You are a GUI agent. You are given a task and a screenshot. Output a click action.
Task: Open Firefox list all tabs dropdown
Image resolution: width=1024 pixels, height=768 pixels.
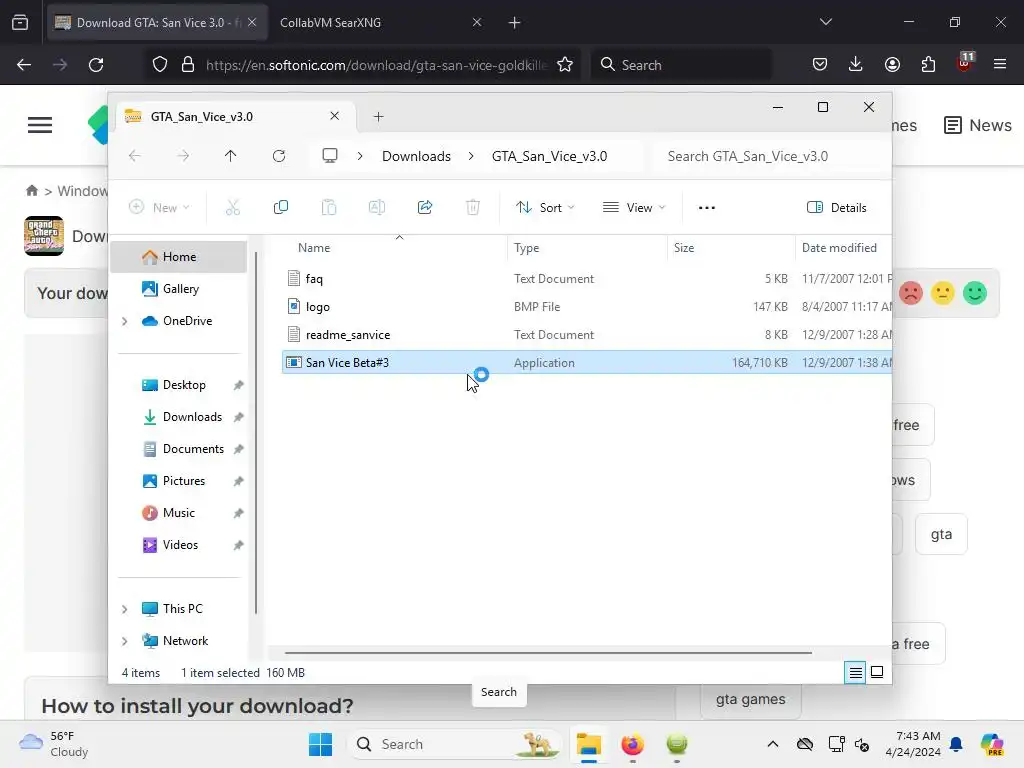[x=825, y=22]
